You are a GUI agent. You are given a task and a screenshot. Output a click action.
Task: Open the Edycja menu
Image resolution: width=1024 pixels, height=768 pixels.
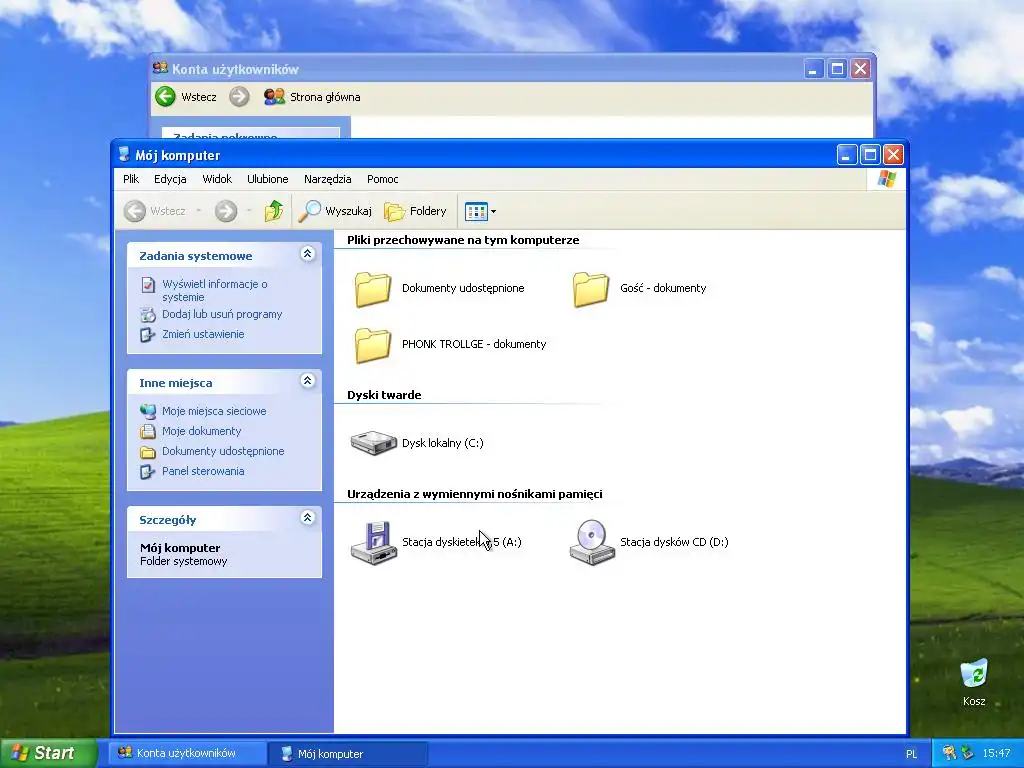click(x=170, y=179)
